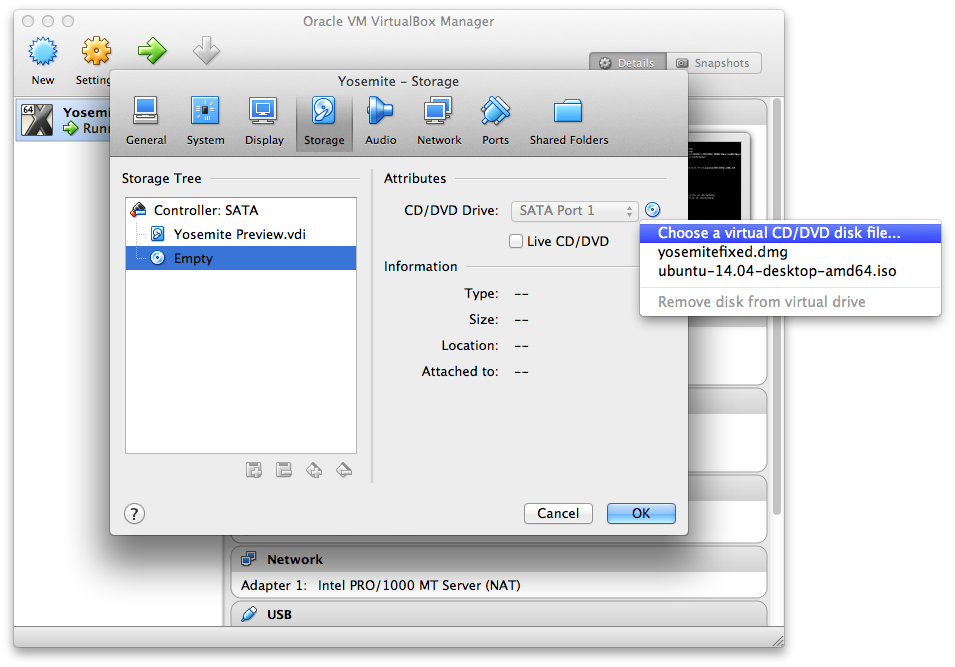Switch to the Snapshots view
The height and width of the screenshot is (667, 955).
click(x=712, y=63)
